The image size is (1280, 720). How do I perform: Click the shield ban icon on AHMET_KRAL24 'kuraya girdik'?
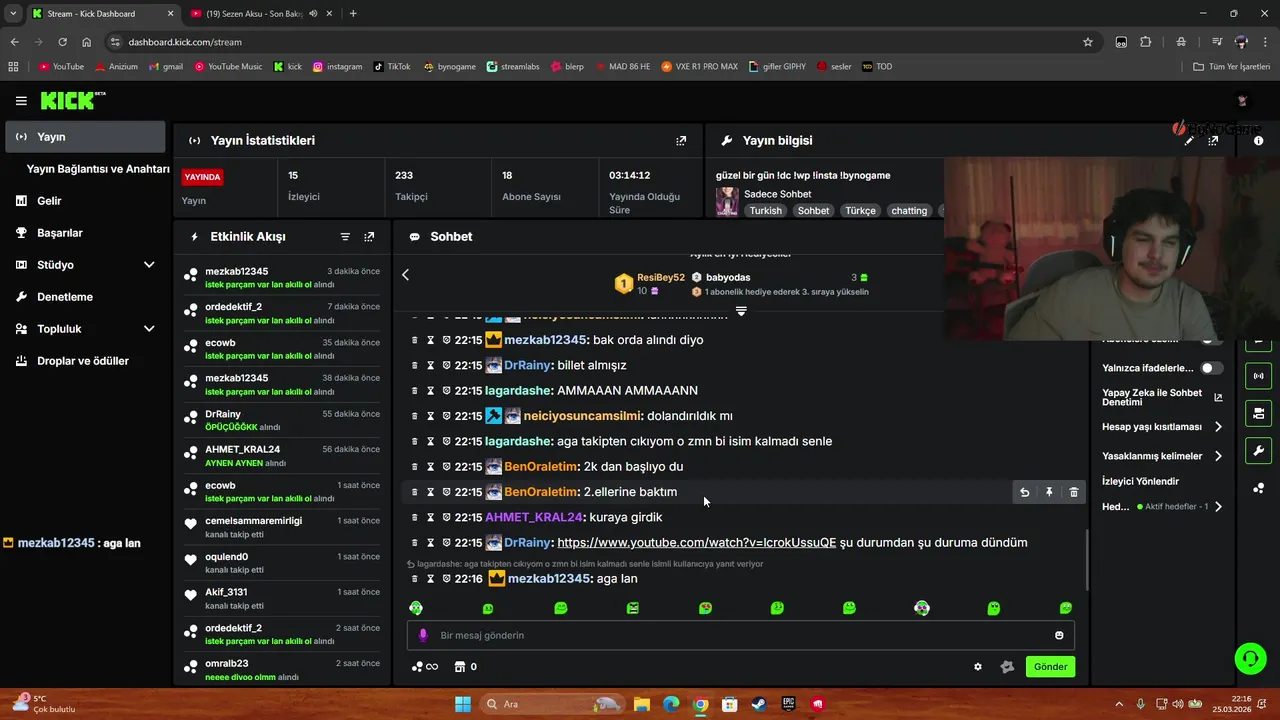coord(447,517)
